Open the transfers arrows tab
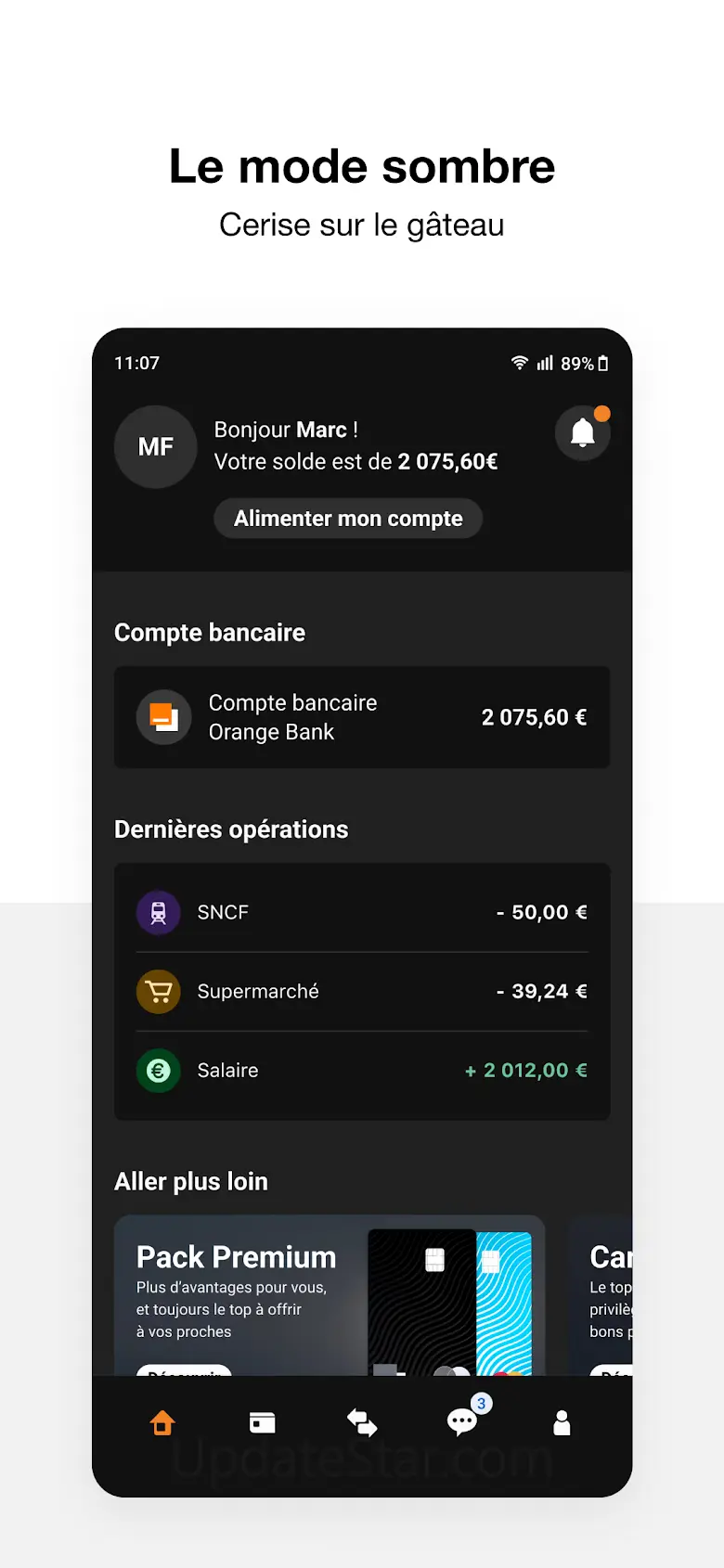Screen dimensions: 724x1568 click(x=362, y=1422)
